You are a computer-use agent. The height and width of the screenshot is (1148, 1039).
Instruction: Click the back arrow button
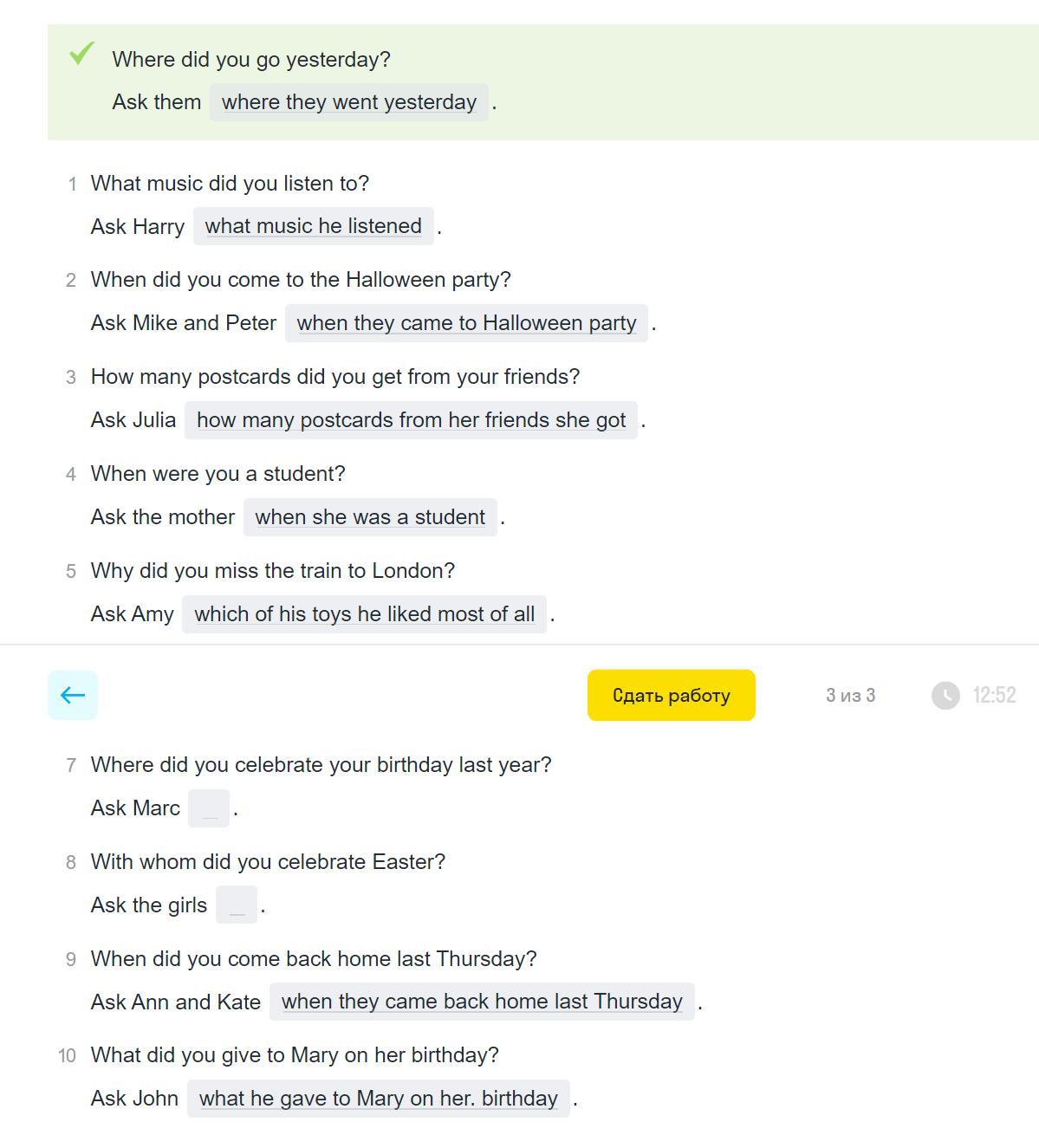point(73,695)
